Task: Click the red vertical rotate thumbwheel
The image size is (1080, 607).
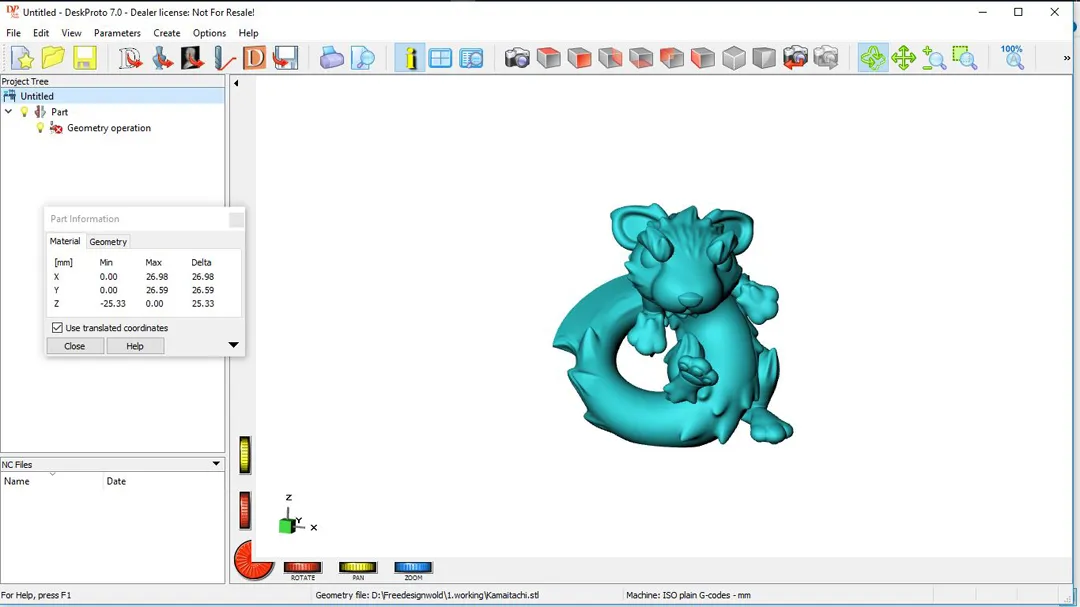Action: [x=245, y=511]
